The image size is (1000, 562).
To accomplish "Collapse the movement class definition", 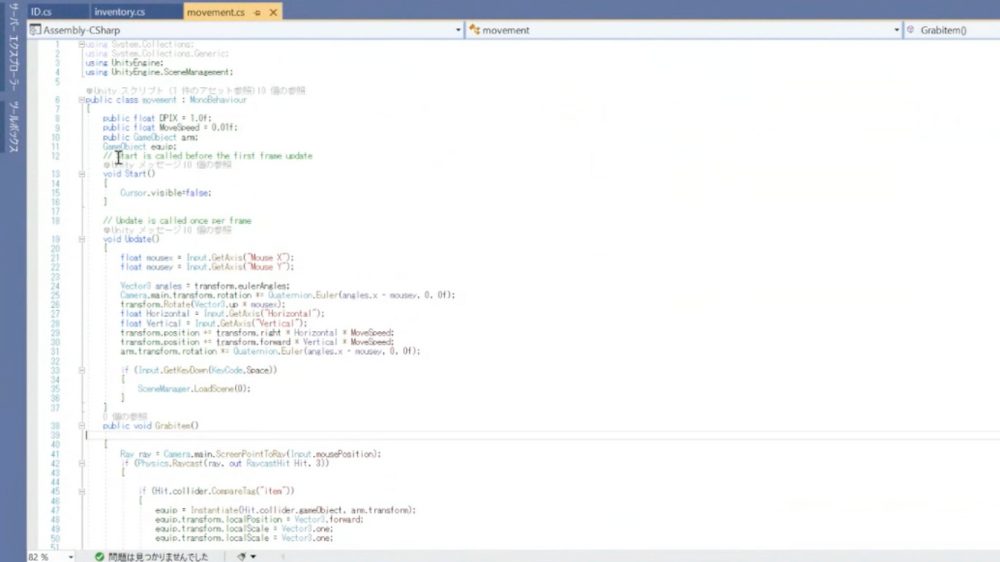I will [82, 100].
